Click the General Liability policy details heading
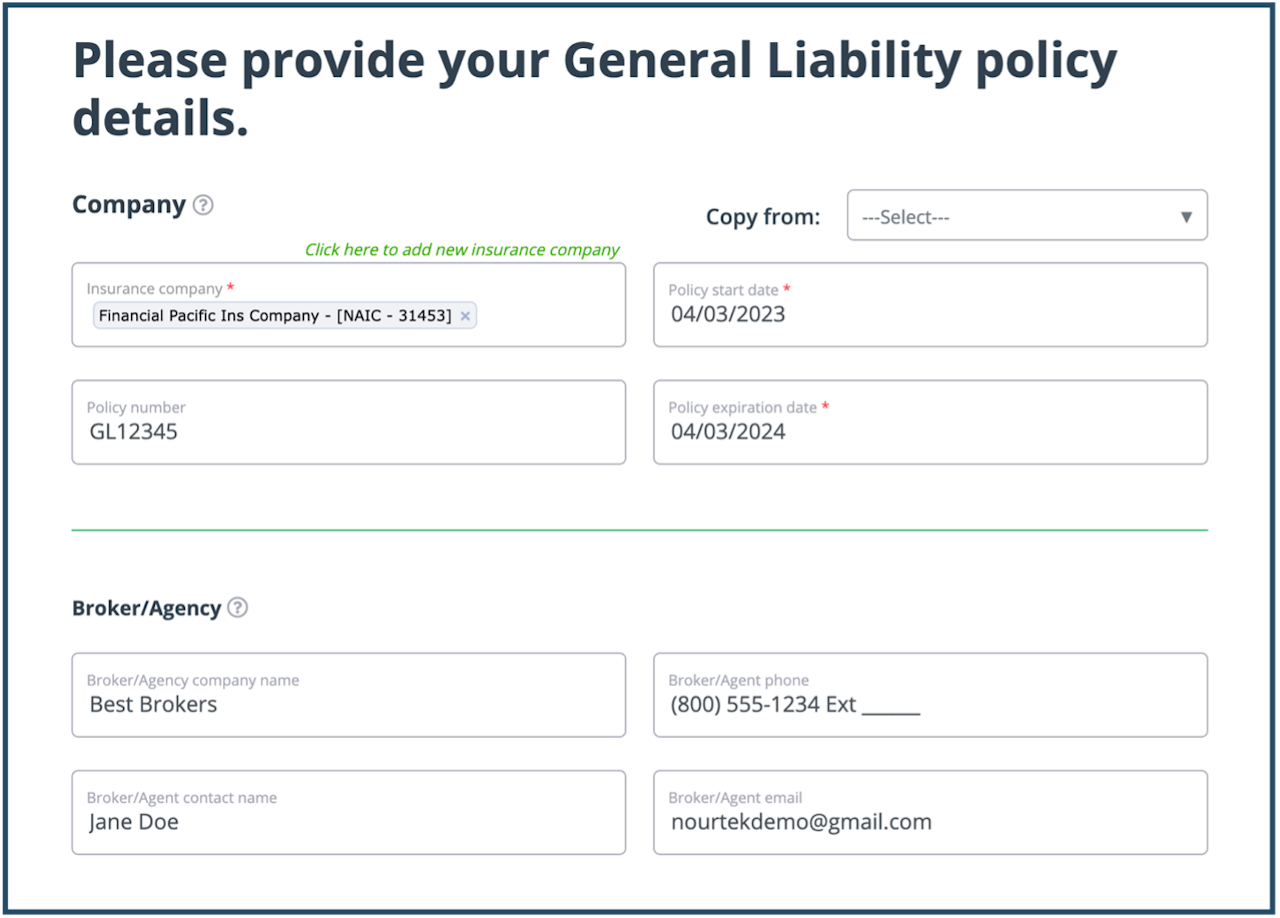This screenshot has width=1280, height=918. (594, 90)
